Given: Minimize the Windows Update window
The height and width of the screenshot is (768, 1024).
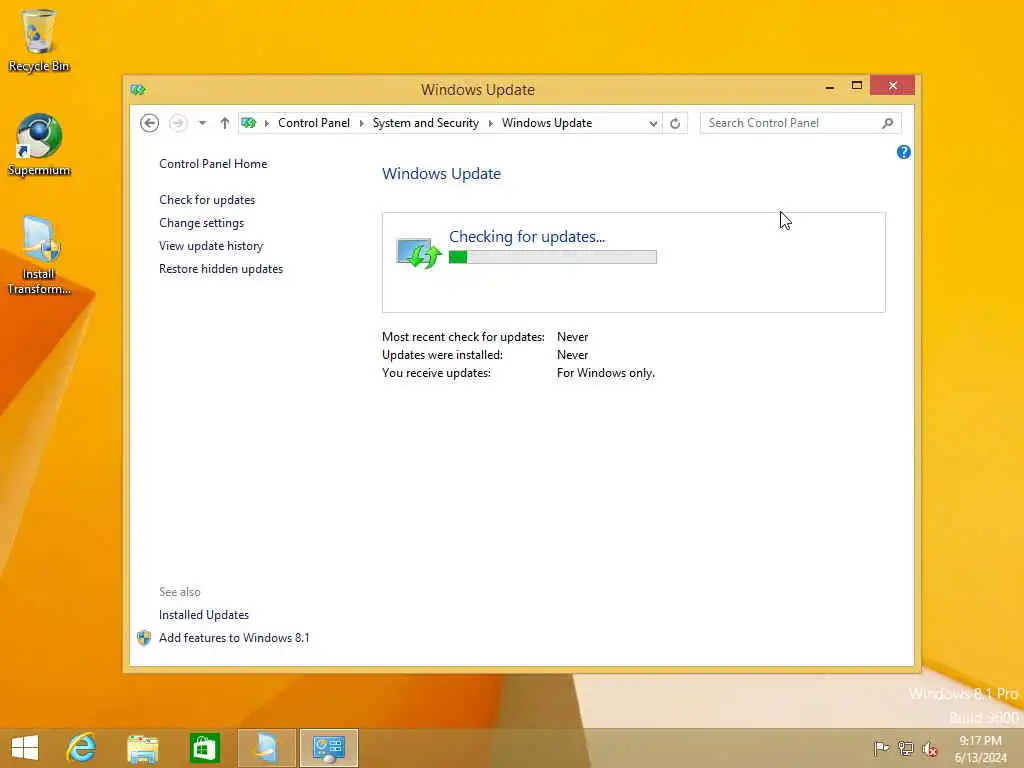Looking at the screenshot, I should [830, 86].
